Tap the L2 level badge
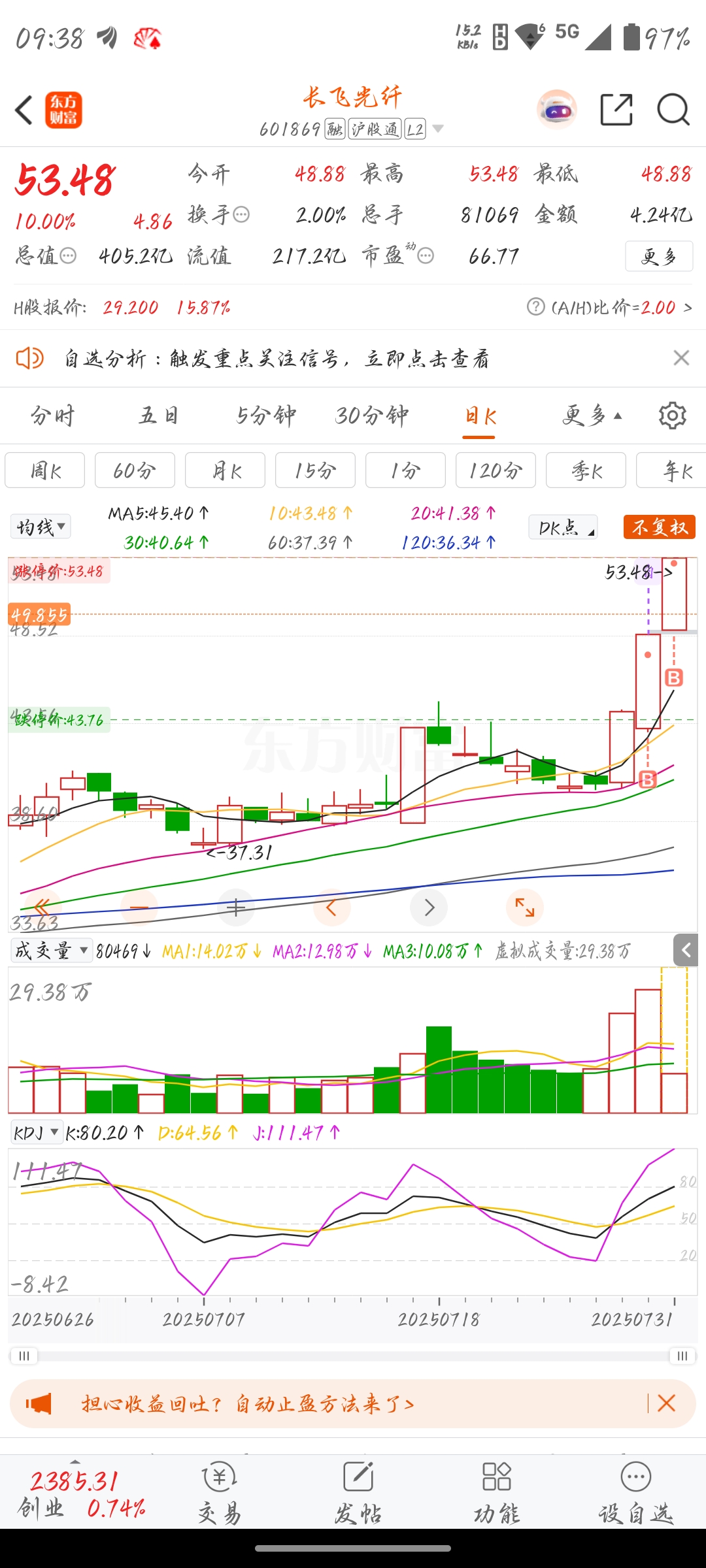Image resolution: width=706 pixels, height=1568 pixels. pos(415,129)
